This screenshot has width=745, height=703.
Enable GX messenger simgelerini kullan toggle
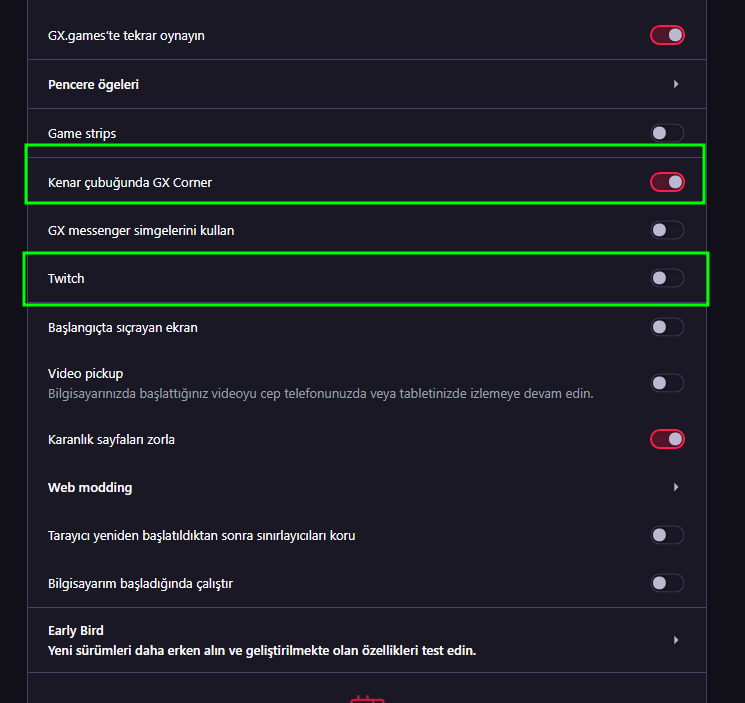pos(667,230)
